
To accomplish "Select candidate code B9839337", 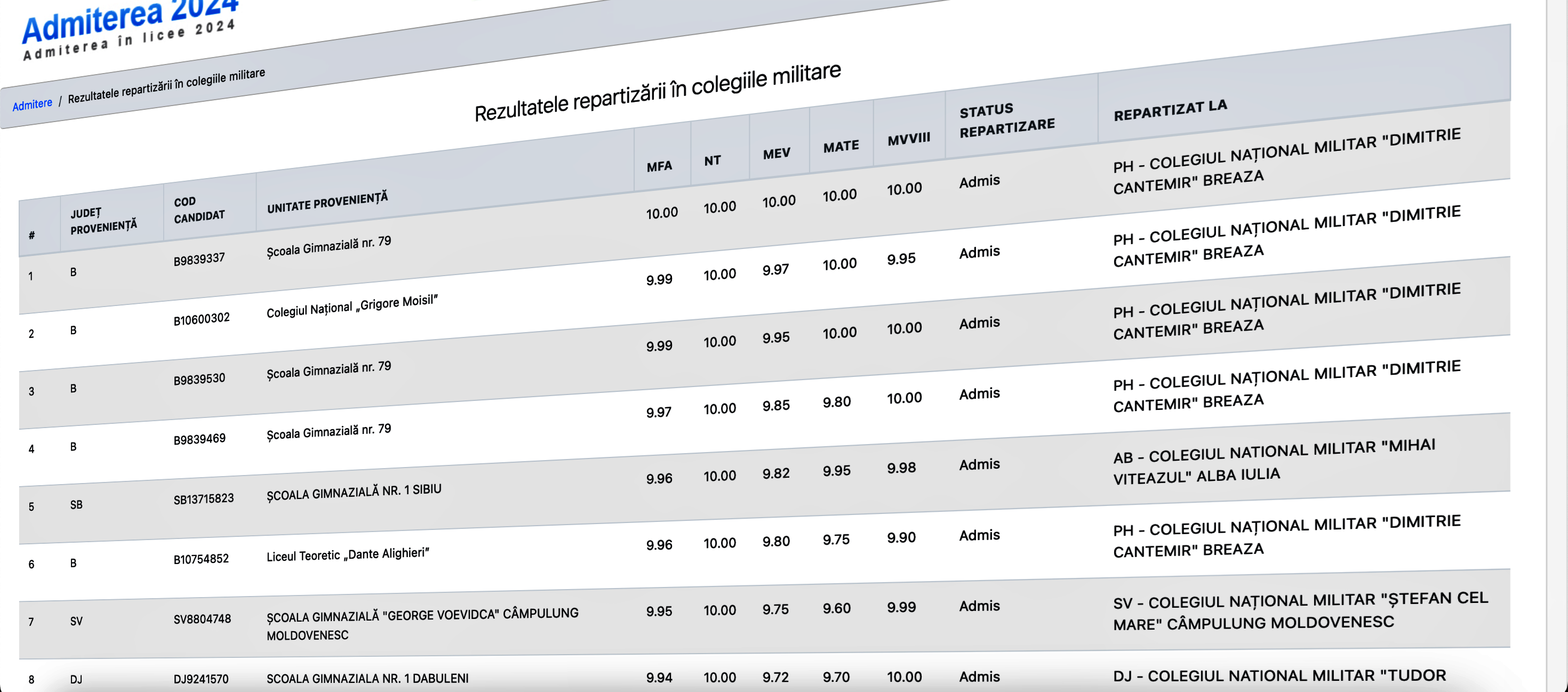I will click(x=199, y=259).
